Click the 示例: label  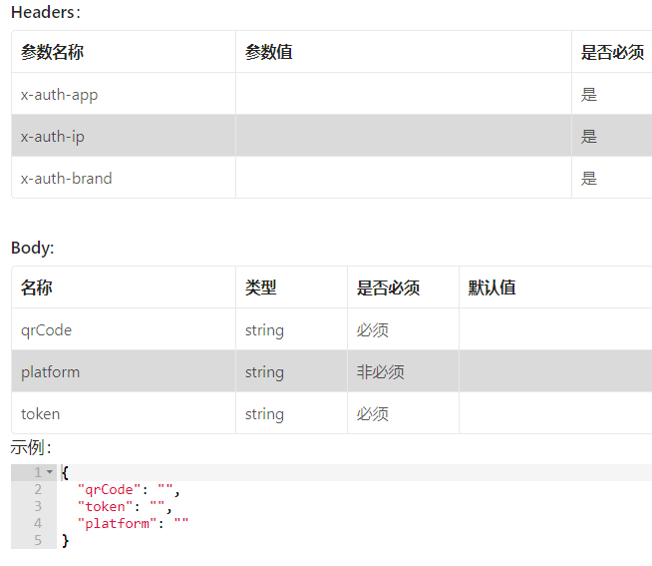tap(31, 447)
